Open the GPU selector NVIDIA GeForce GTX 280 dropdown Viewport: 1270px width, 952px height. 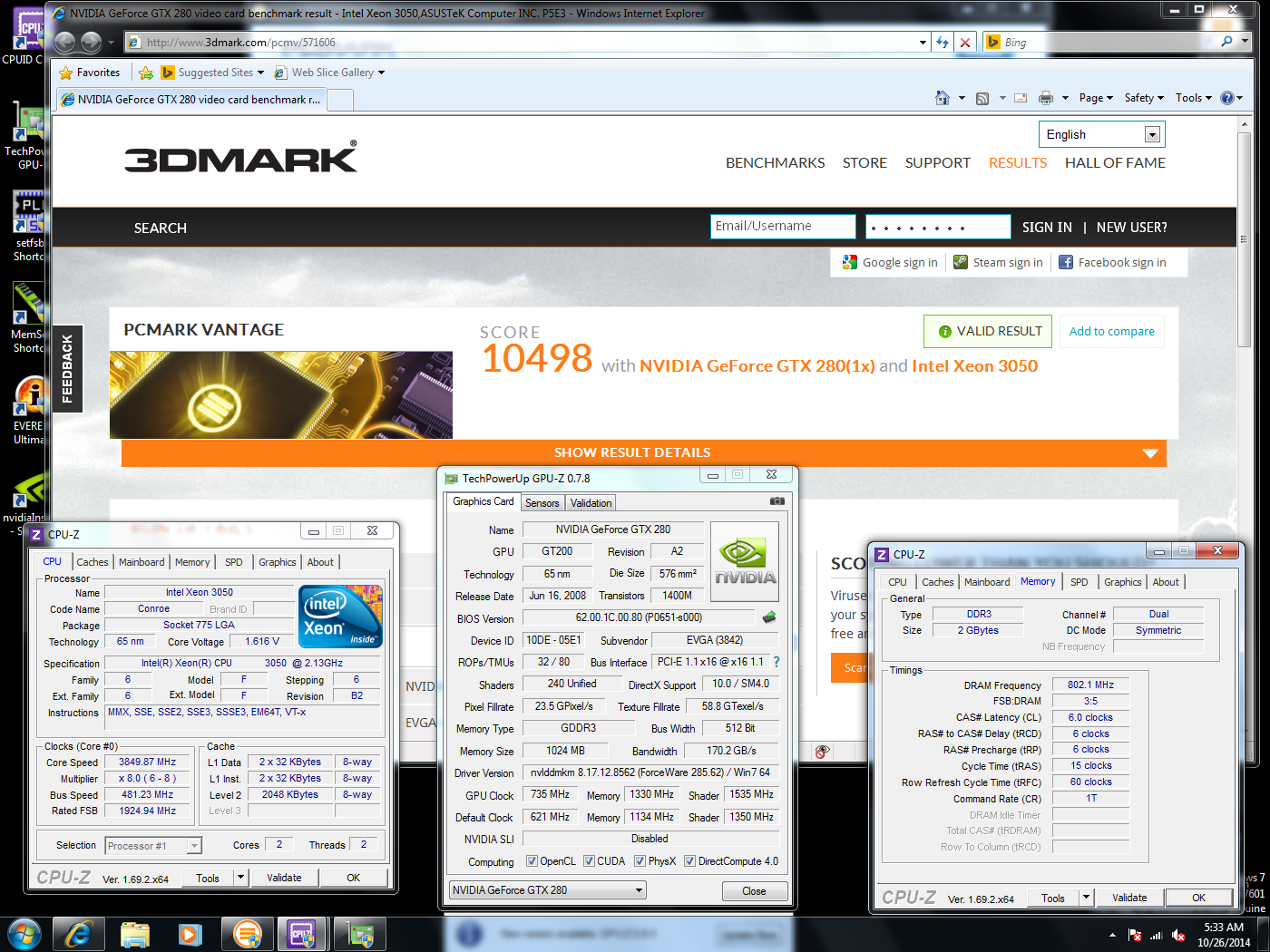point(548,890)
